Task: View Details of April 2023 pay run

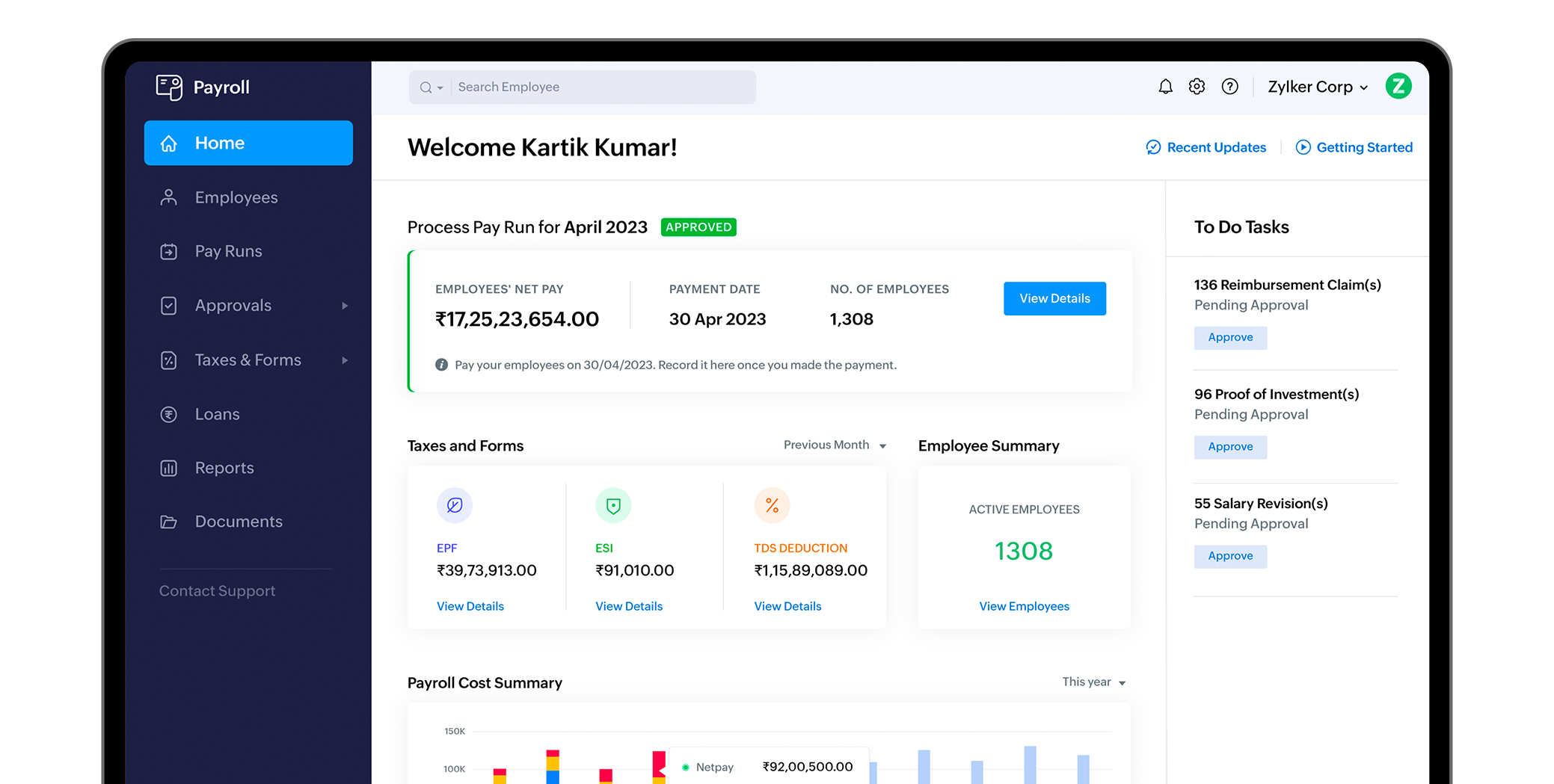Action: [x=1054, y=298]
